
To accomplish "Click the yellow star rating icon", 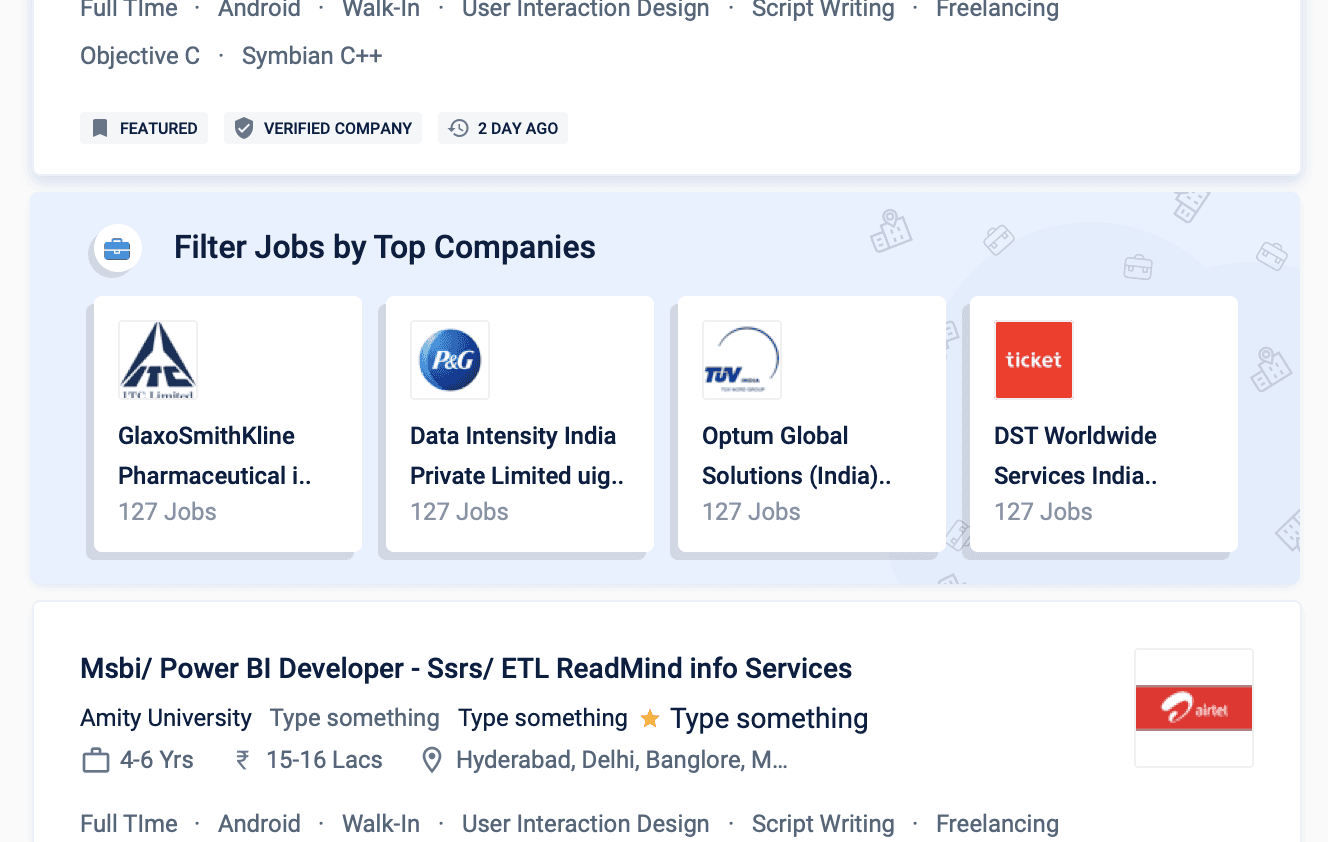I will pos(650,718).
